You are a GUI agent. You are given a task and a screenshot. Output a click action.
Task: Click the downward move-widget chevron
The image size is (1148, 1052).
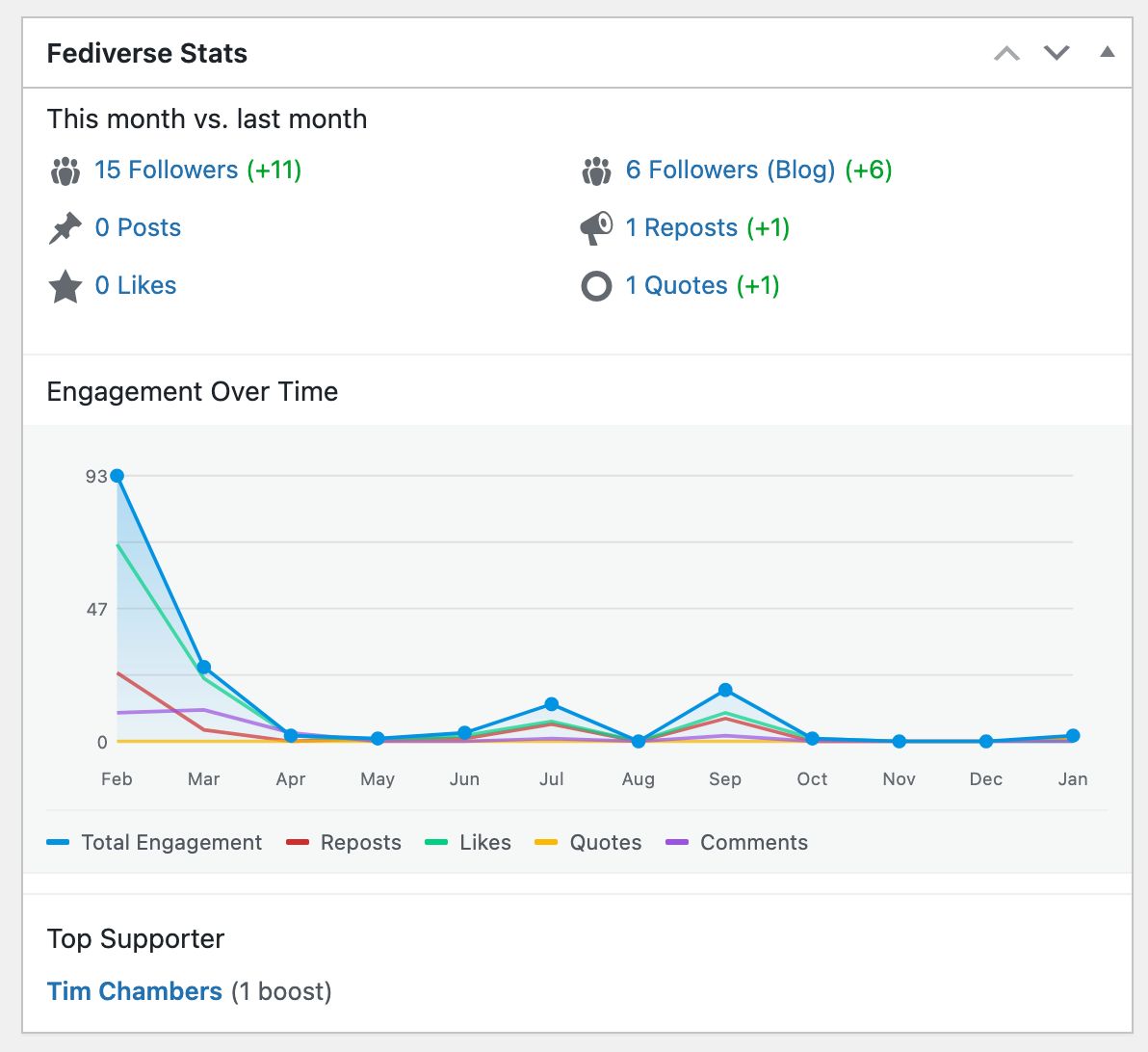pyautogui.click(x=1056, y=53)
